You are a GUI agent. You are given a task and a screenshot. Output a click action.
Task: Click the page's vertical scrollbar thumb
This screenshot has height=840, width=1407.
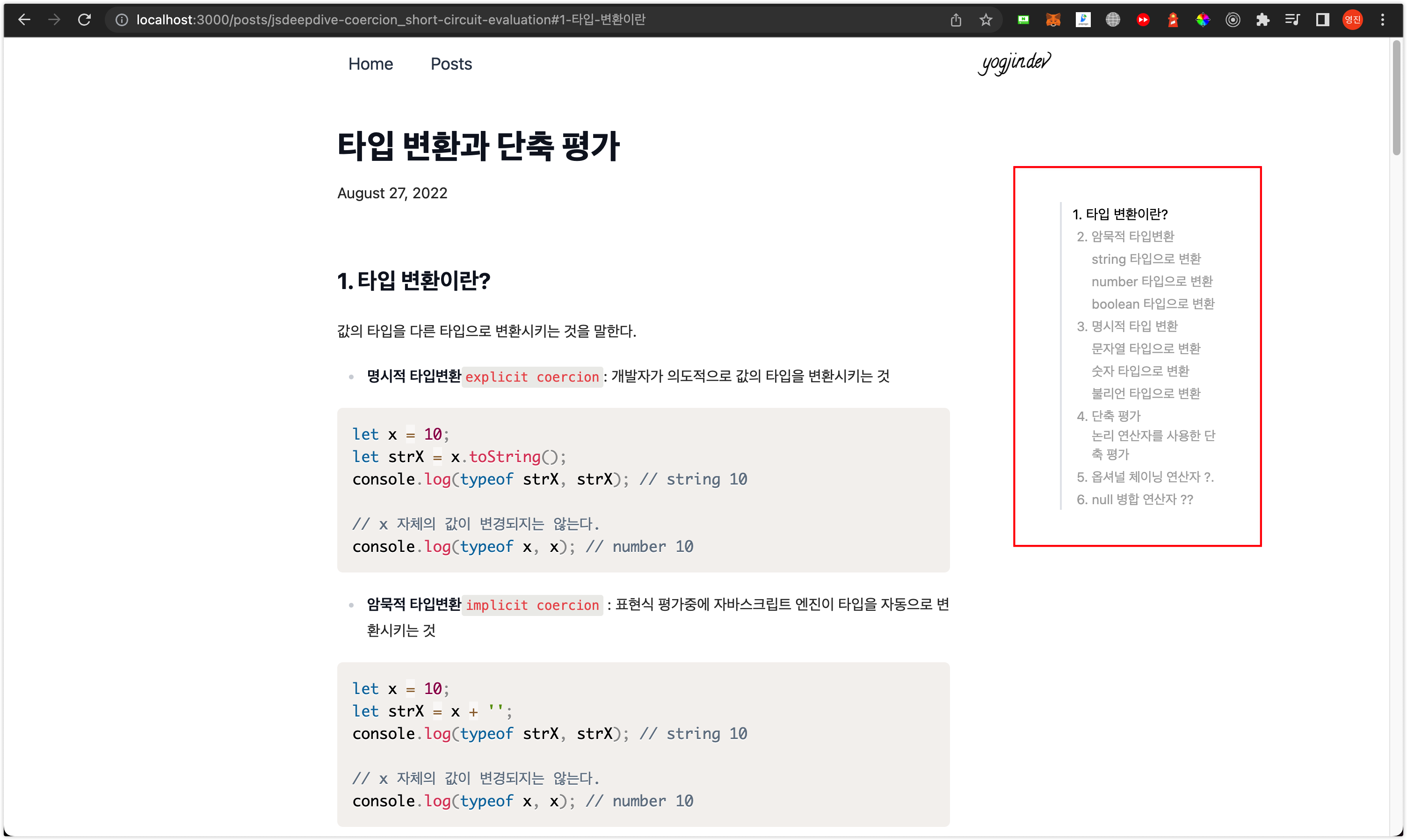coord(1396,97)
